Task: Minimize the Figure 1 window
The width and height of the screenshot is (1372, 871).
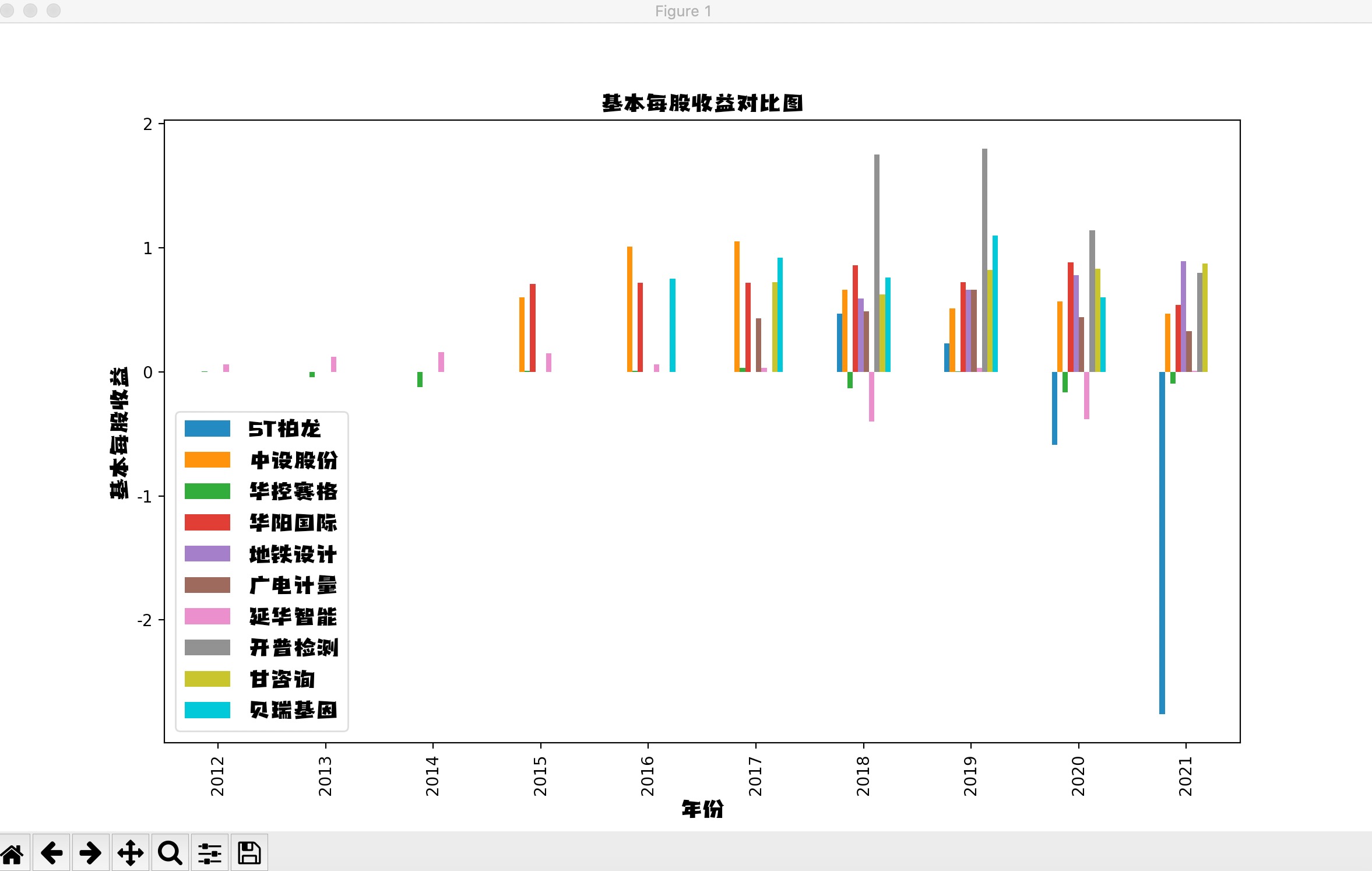Action: click(x=30, y=10)
